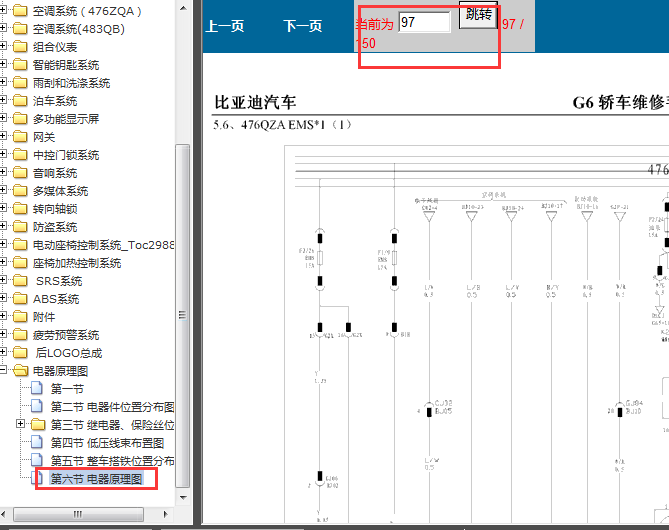Select the 音响系统 folder label
This screenshot has height=530, width=669.
click(55, 173)
